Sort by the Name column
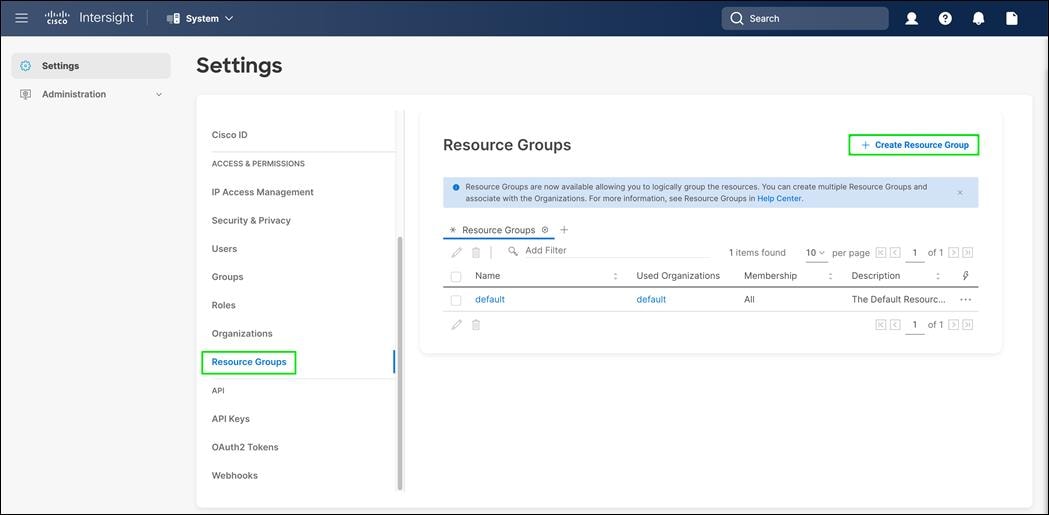 615,276
